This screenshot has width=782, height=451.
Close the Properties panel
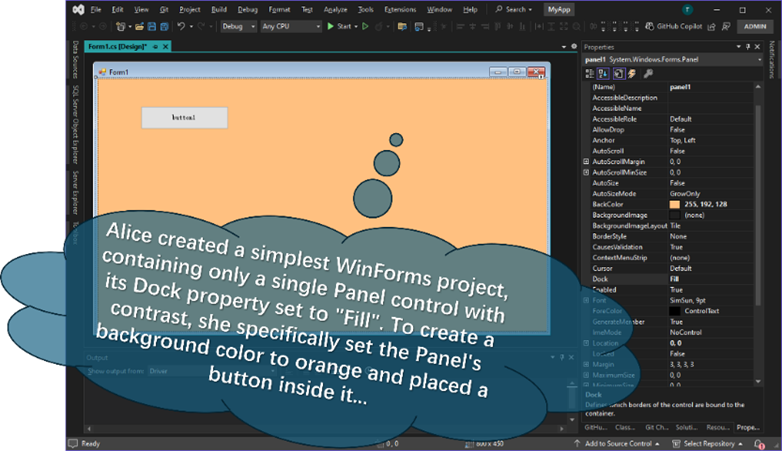click(x=758, y=47)
